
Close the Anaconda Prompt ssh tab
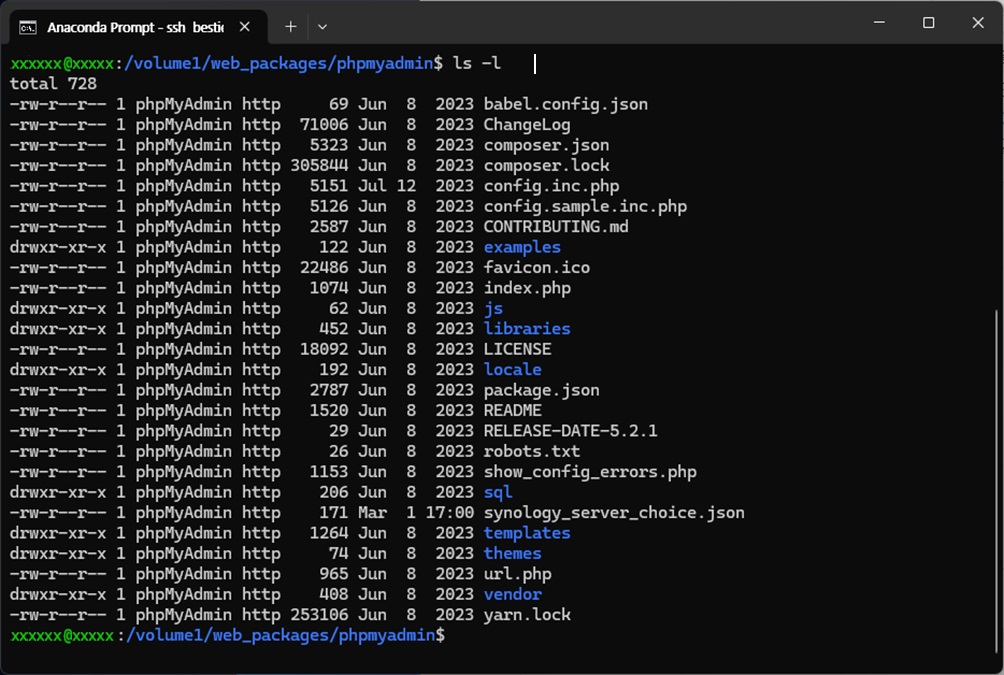click(246, 27)
